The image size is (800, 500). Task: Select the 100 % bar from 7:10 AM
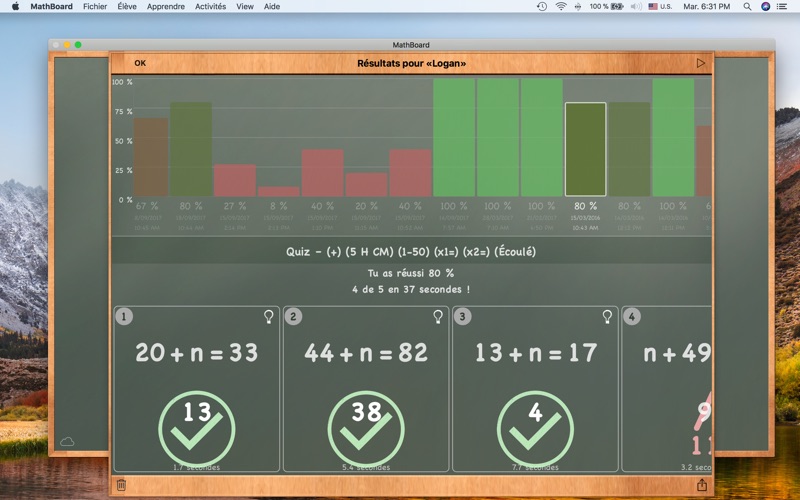(x=498, y=137)
